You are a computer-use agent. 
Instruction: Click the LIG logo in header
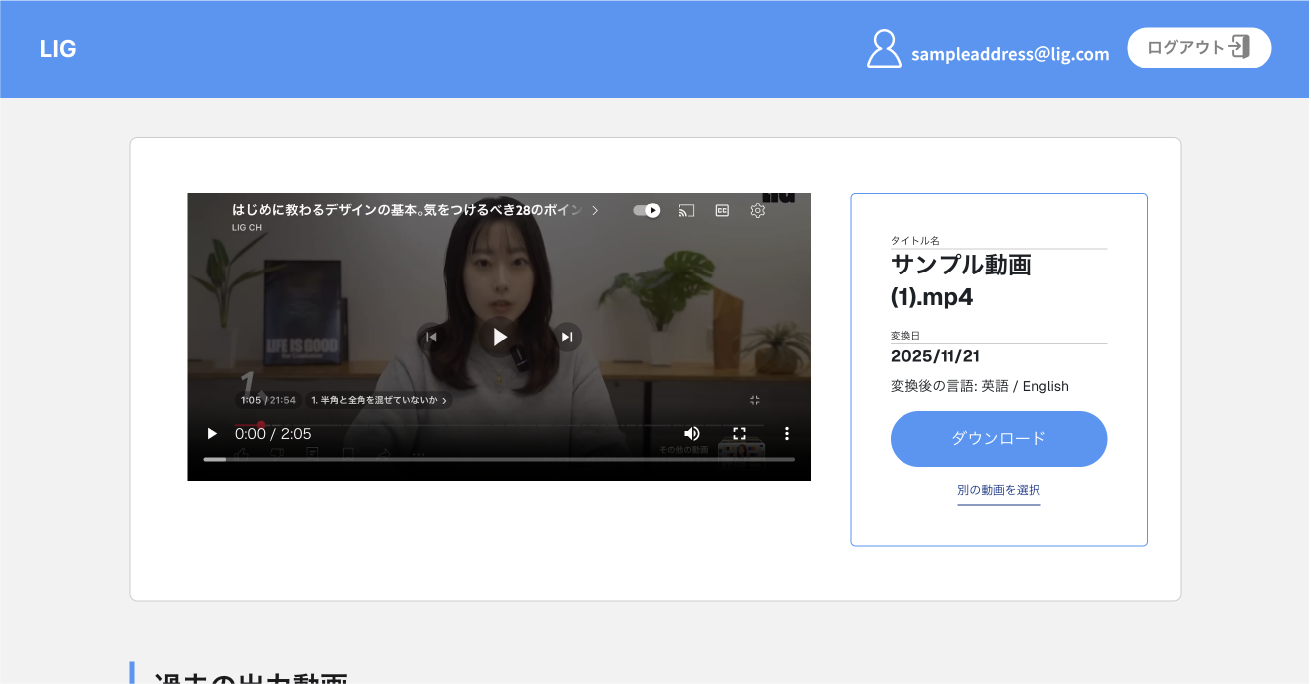click(x=58, y=49)
